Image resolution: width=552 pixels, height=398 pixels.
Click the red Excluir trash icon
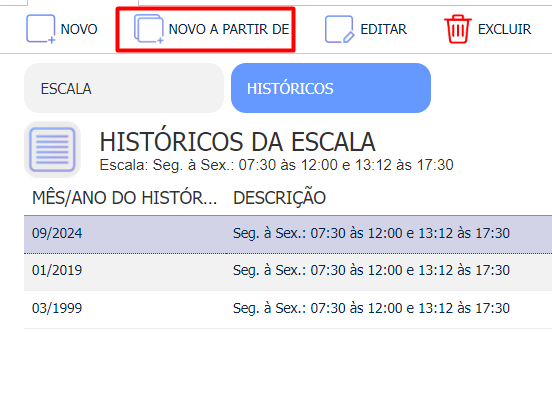[x=458, y=29]
